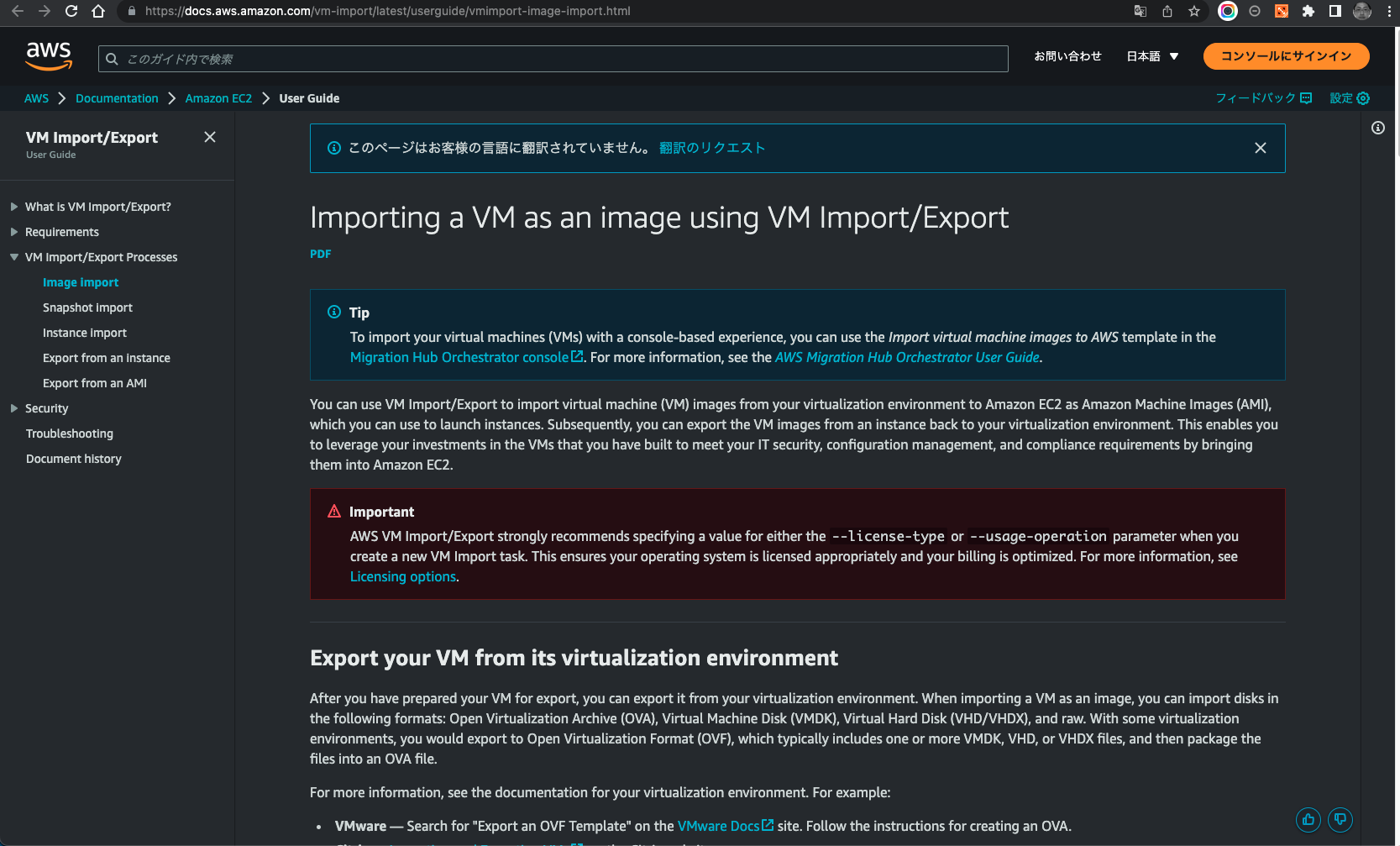Open Export from an AMI page
The width and height of the screenshot is (1400, 846).
(x=95, y=383)
